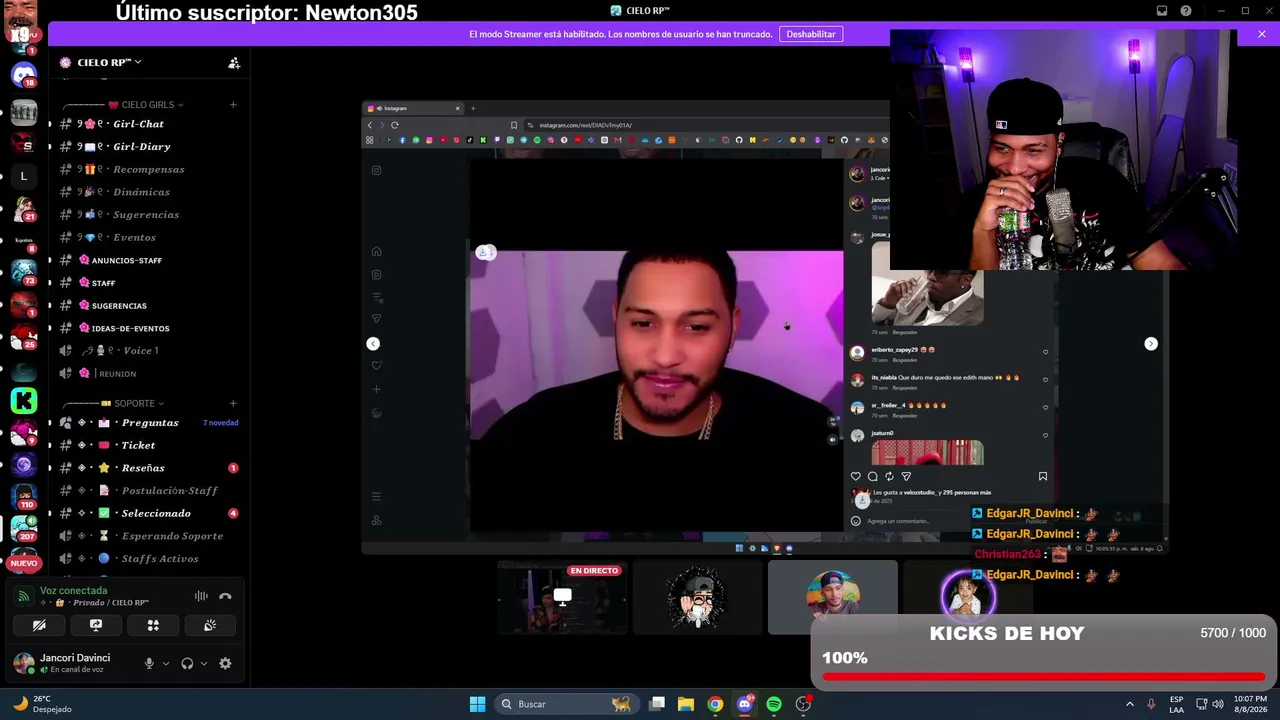The width and height of the screenshot is (1280, 720).
Task: Mute the microphone
Action: tap(149, 663)
